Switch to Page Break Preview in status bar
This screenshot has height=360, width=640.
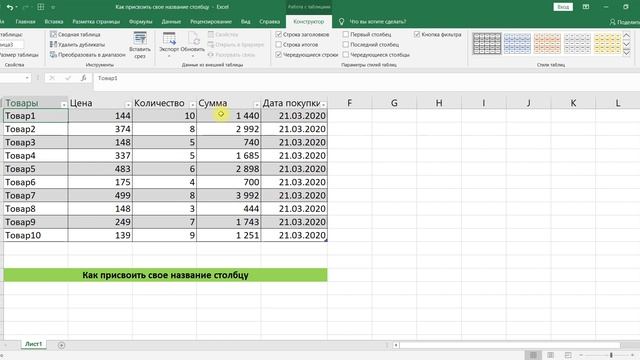pos(568,355)
